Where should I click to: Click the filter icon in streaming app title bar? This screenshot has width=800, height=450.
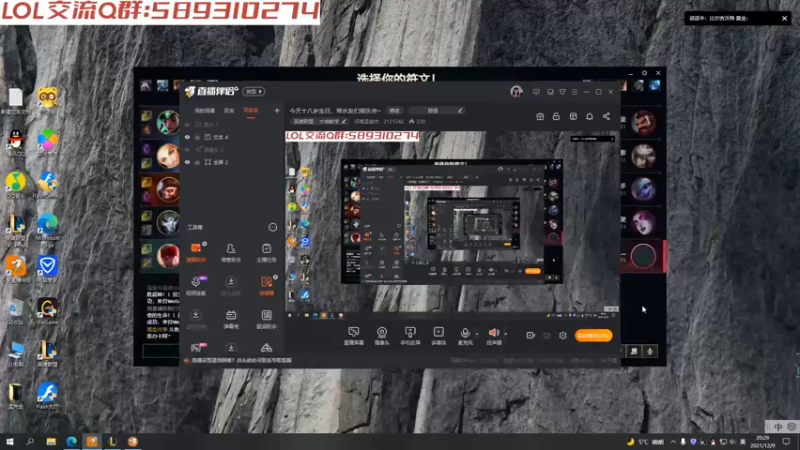562,92
